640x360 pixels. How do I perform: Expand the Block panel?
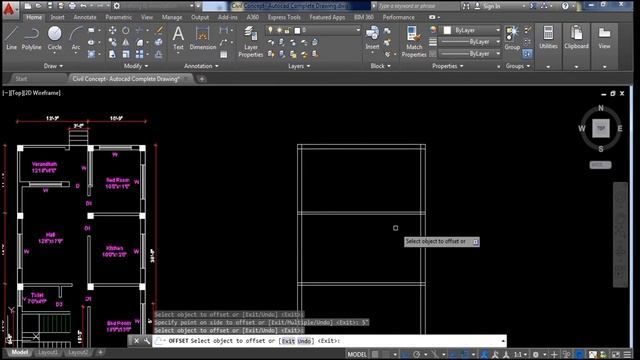(381, 66)
